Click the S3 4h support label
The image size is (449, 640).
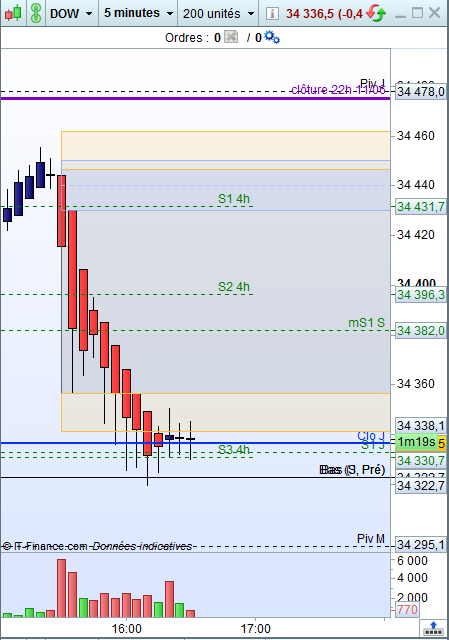pyautogui.click(x=233, y=449)
